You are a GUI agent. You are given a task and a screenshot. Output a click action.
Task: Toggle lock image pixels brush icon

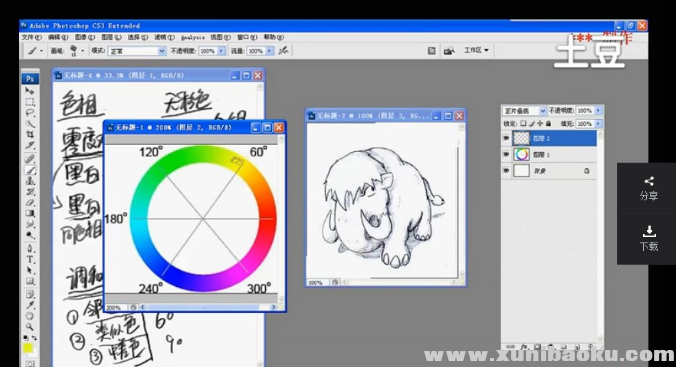(x=532, y=123)
